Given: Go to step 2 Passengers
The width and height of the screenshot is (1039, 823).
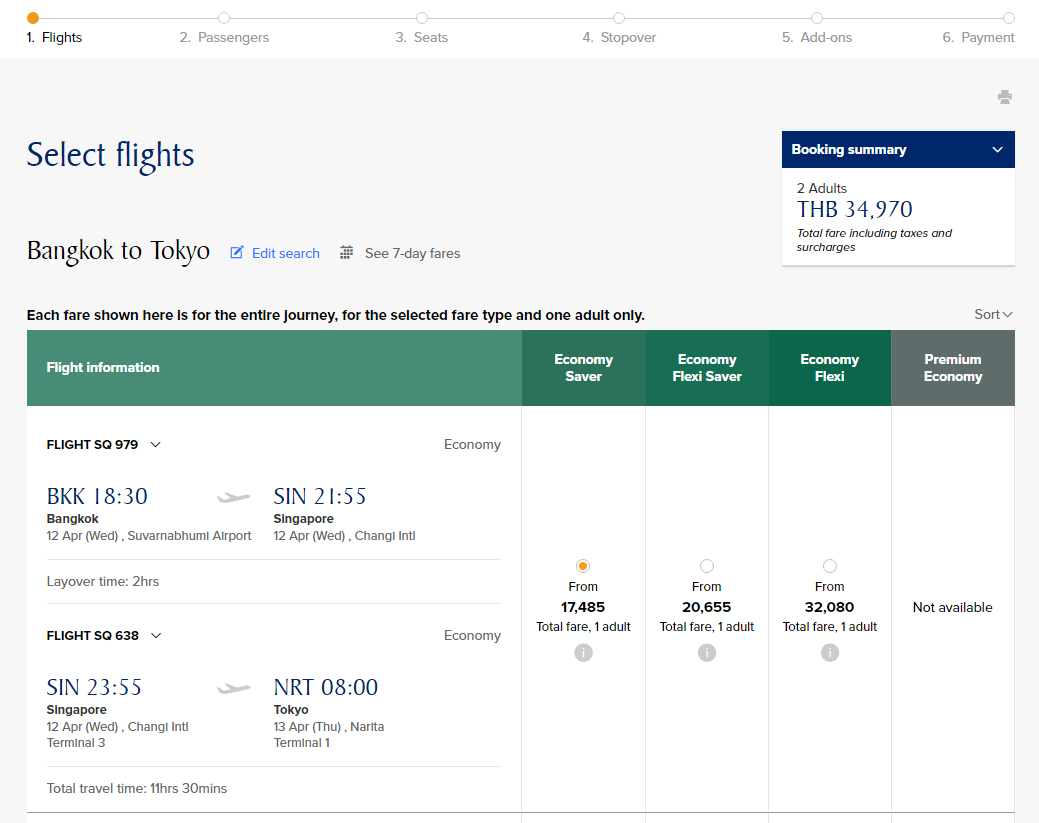Looking at the screenshot, I should (224, 37).
